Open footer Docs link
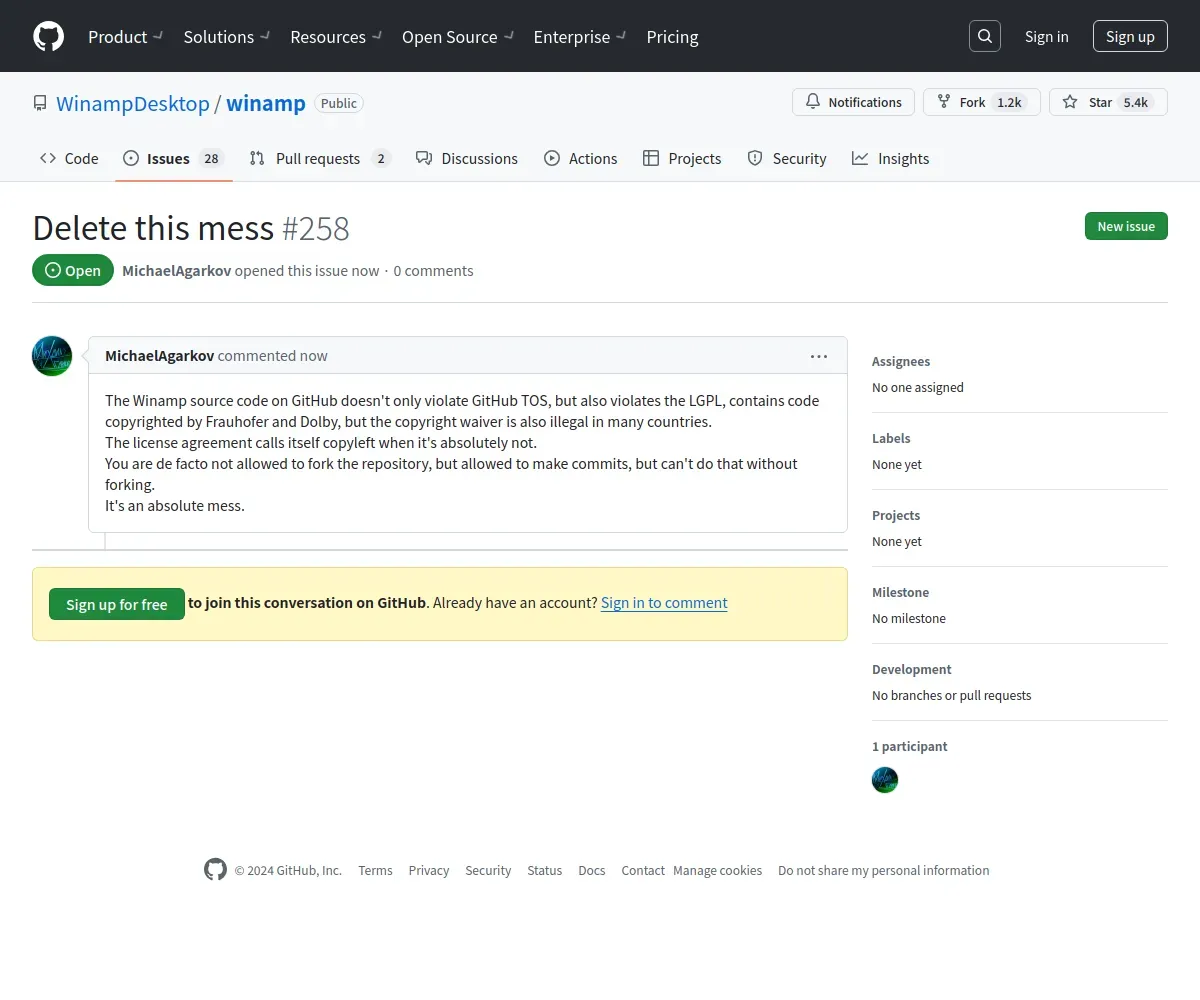The height and width of the screenshot is (1000, 1200). point(592,870)
